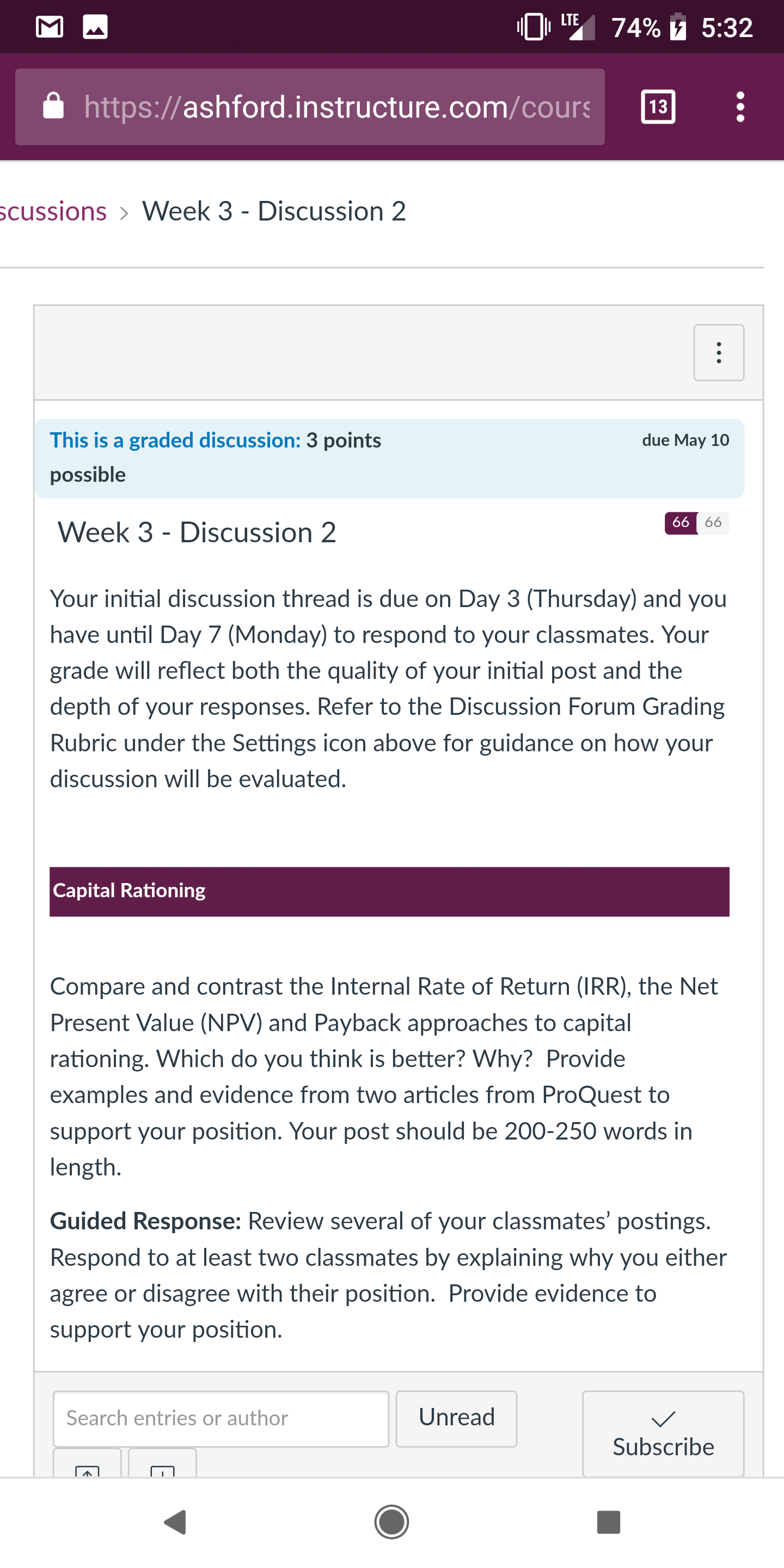Expand all replies with the down-arrow icon
The height and width of the screenshot is (1568, 784).
tap(163, 1463)
